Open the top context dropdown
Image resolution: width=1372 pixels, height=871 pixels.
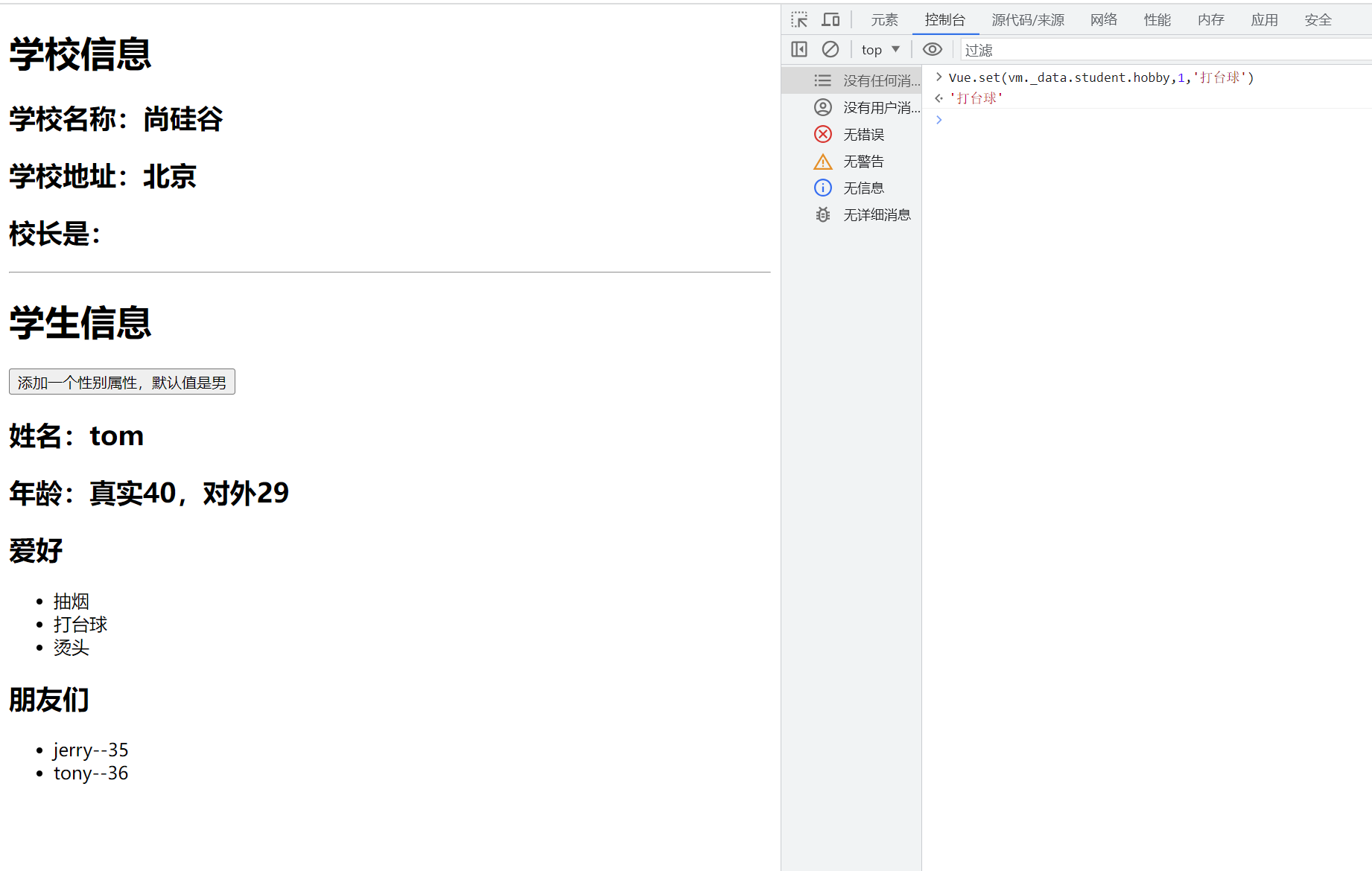880,49
